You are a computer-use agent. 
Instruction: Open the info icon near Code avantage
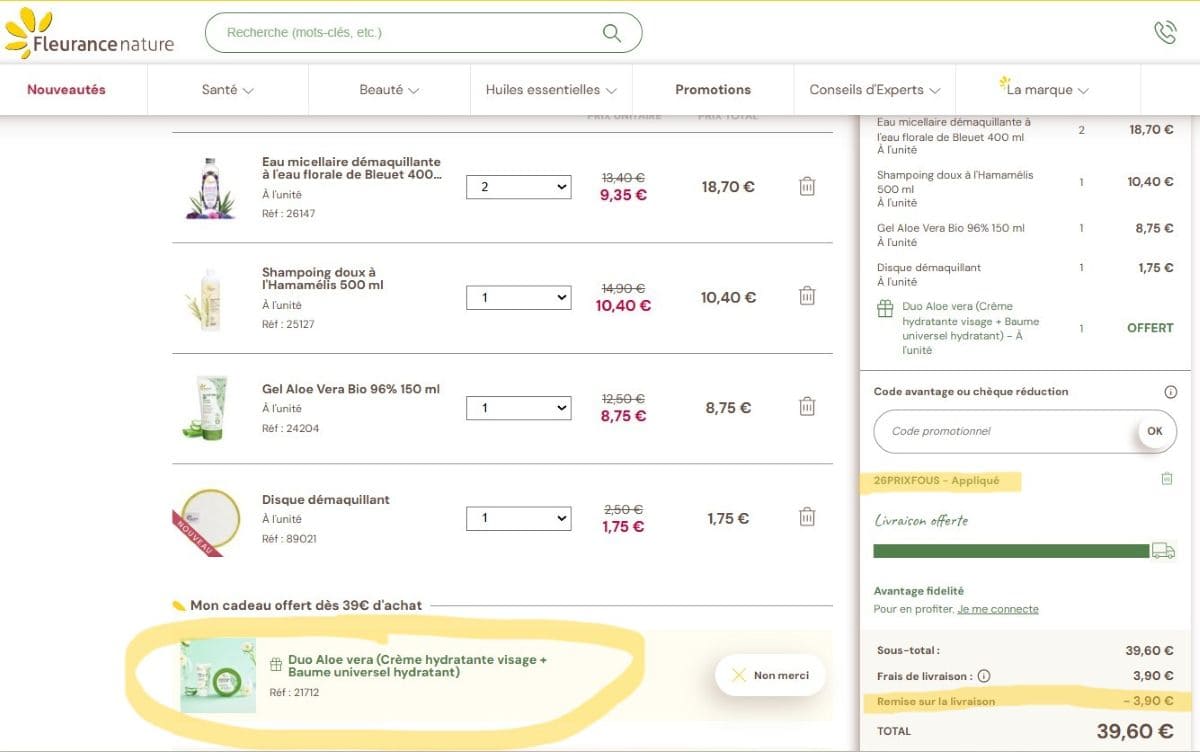pos(1170,391)
